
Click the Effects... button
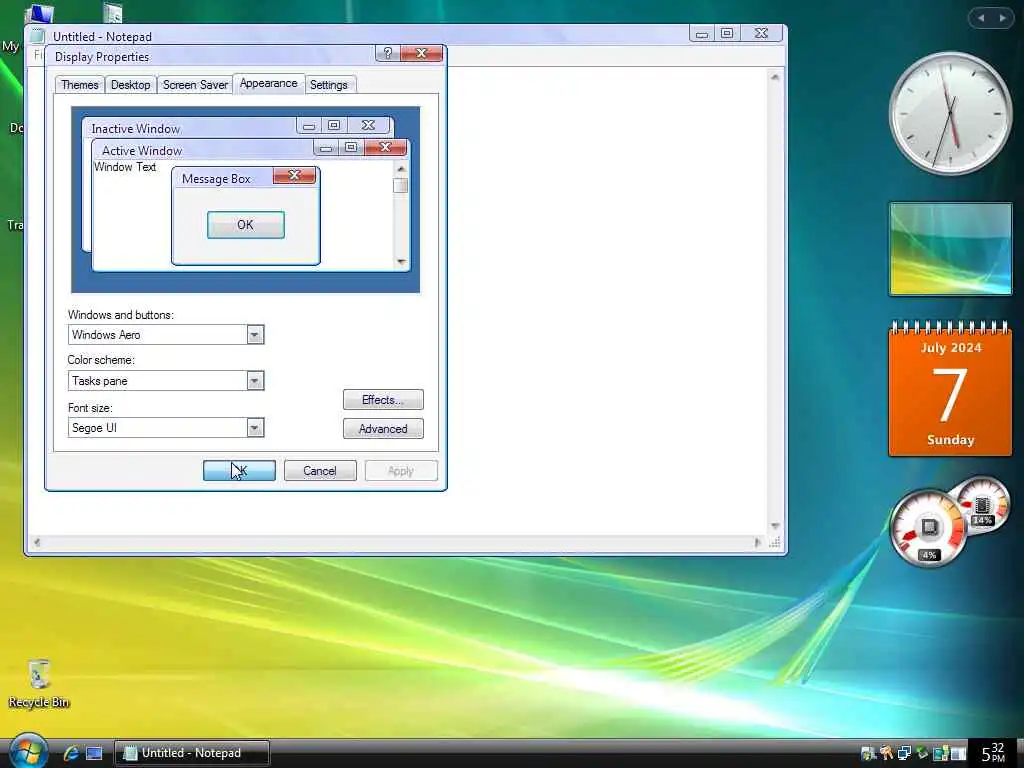click(383, 400)
